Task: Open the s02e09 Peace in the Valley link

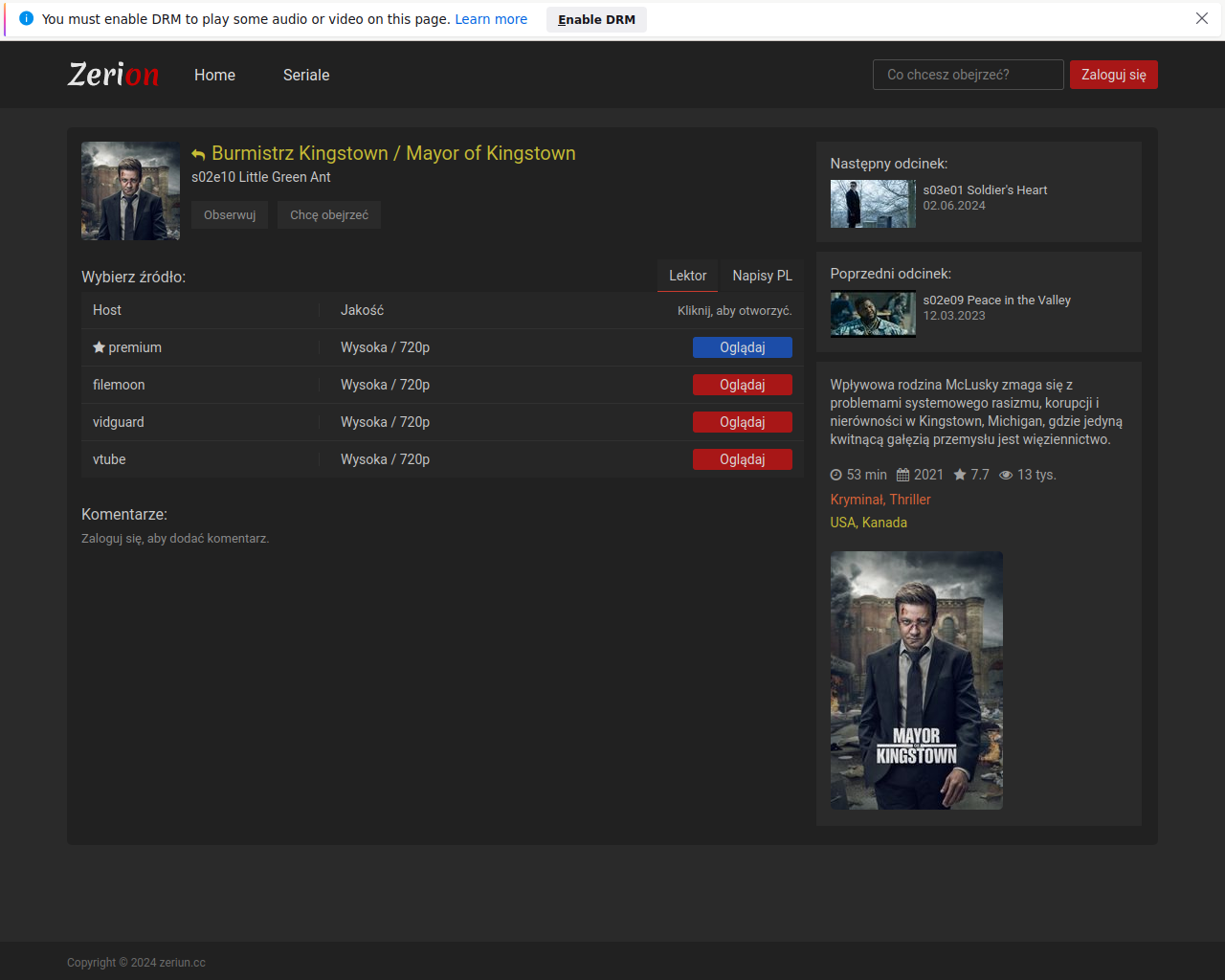Action: [996, 301]
